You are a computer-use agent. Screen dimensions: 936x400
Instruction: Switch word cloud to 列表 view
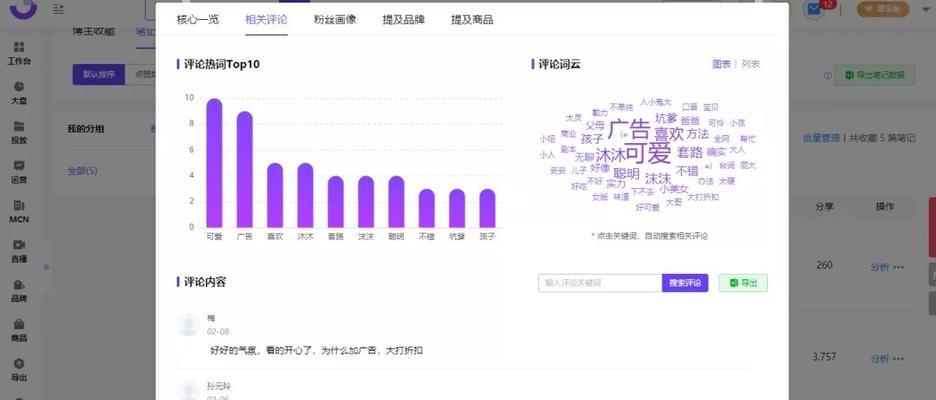(x=750, y=64)
